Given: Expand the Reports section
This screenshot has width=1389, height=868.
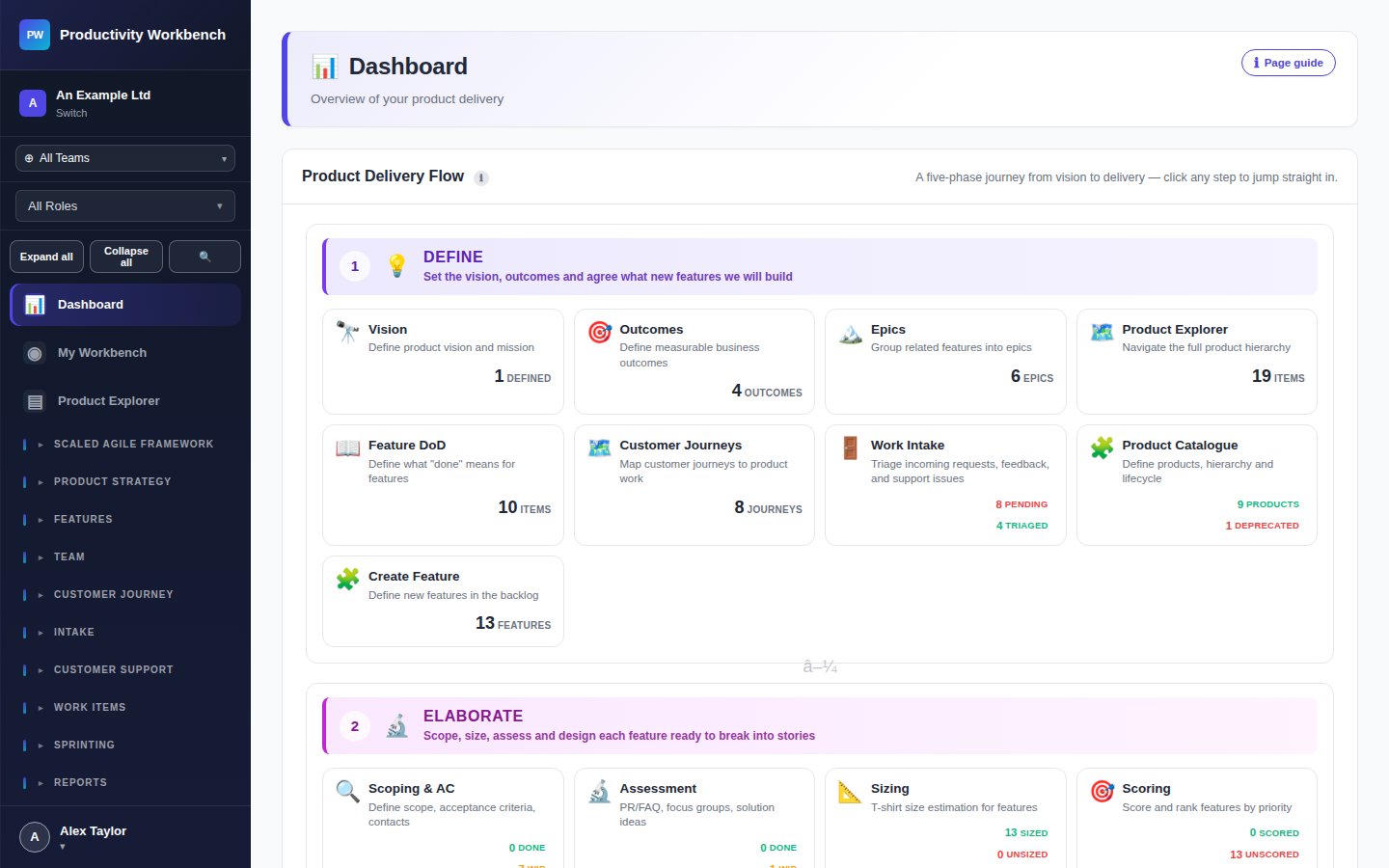Looking at the screenshot, I should pyautogui.click(x=125, y=783).
